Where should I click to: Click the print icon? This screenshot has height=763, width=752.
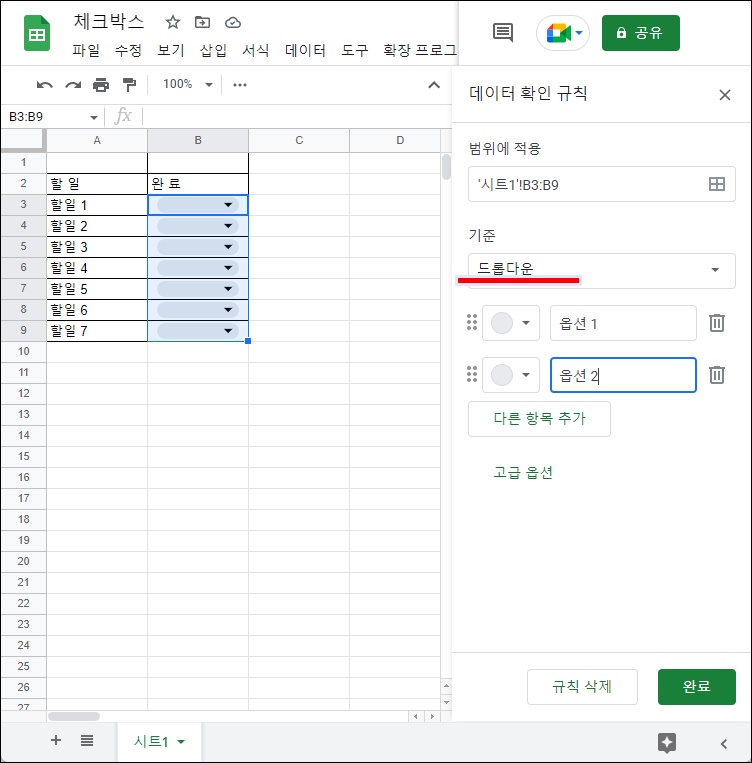click(x=101, y=85)
